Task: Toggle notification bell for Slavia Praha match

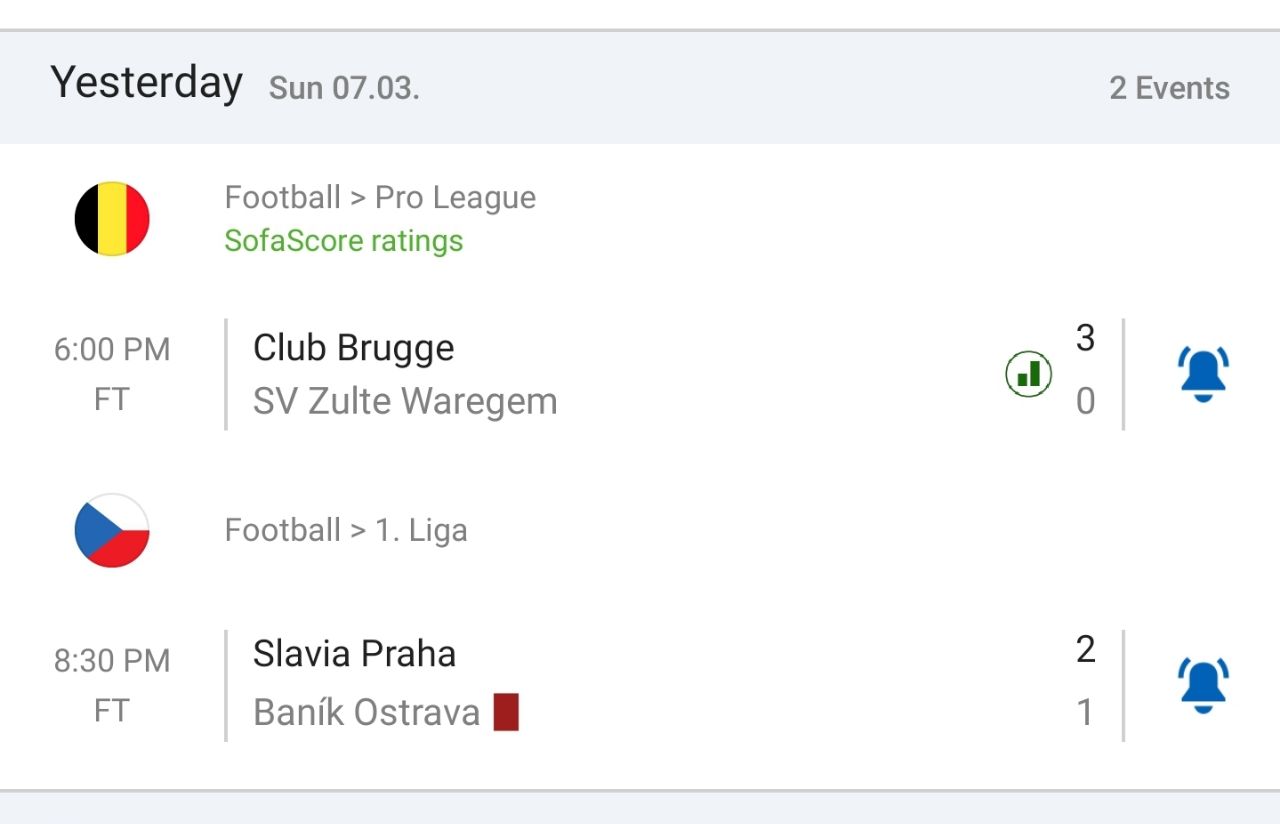Action: 1203,685
